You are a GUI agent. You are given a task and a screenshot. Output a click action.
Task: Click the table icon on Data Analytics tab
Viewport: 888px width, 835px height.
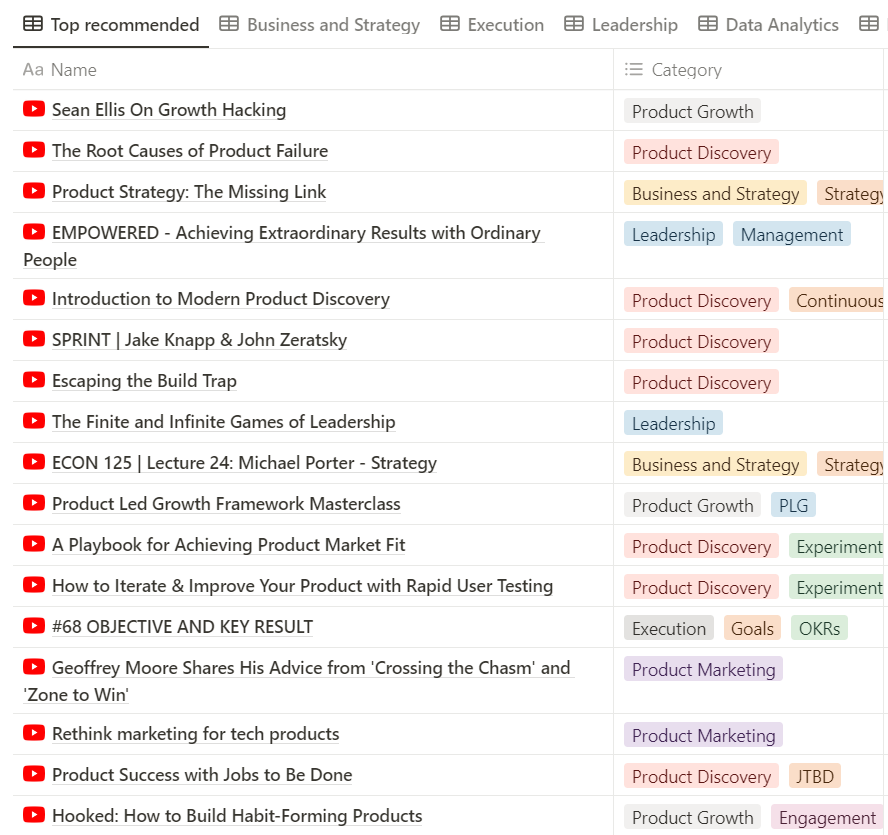pos(707,24)
